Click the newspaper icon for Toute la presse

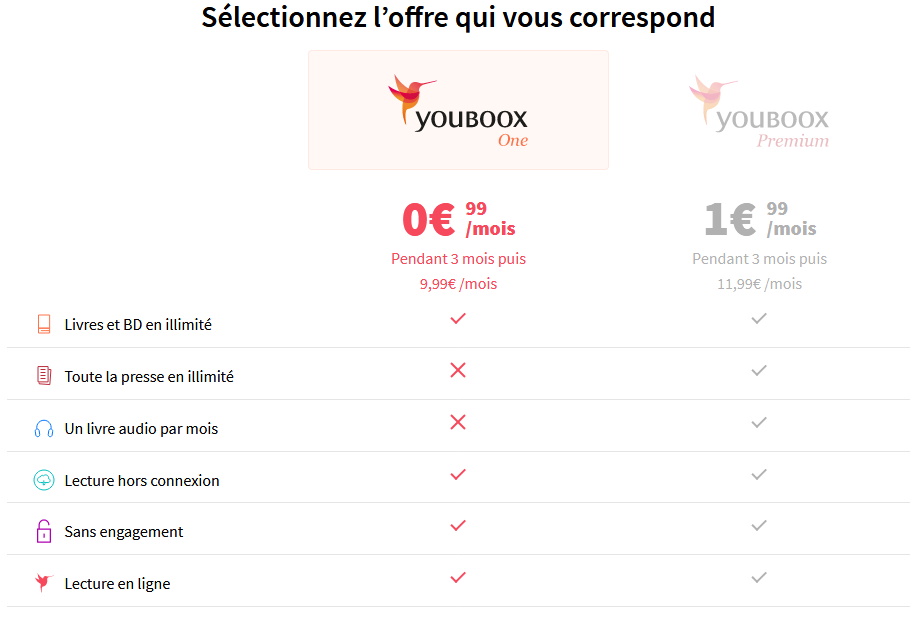click(x=44, y=375)
